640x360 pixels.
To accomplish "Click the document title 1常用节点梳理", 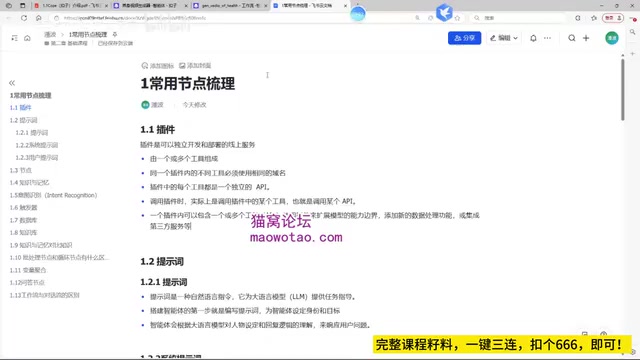I will click(x=188, y=84).
